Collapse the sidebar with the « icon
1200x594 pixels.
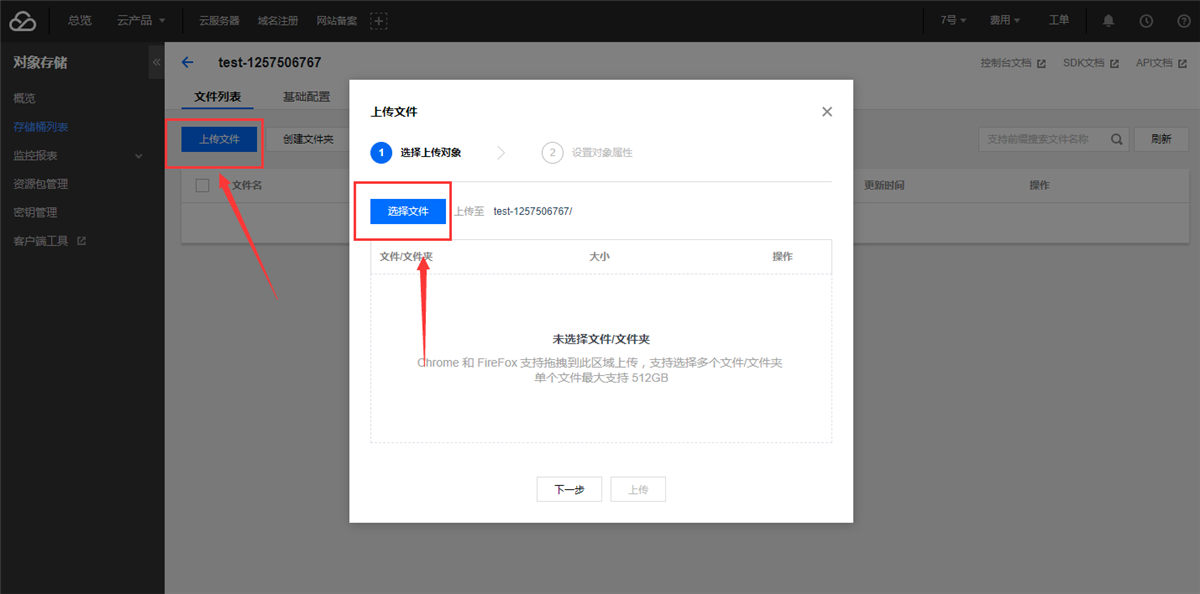156,61
